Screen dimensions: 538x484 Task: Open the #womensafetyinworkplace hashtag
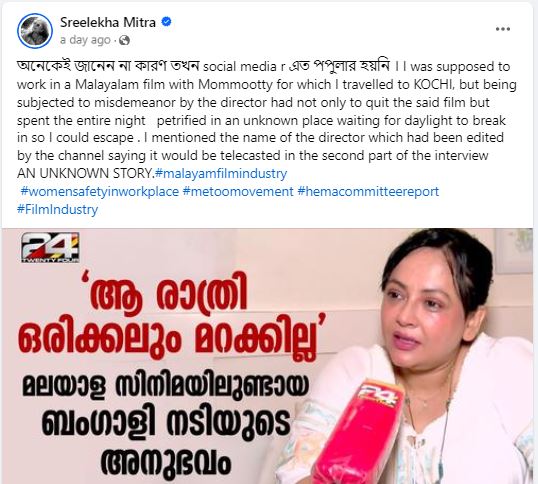100,191
